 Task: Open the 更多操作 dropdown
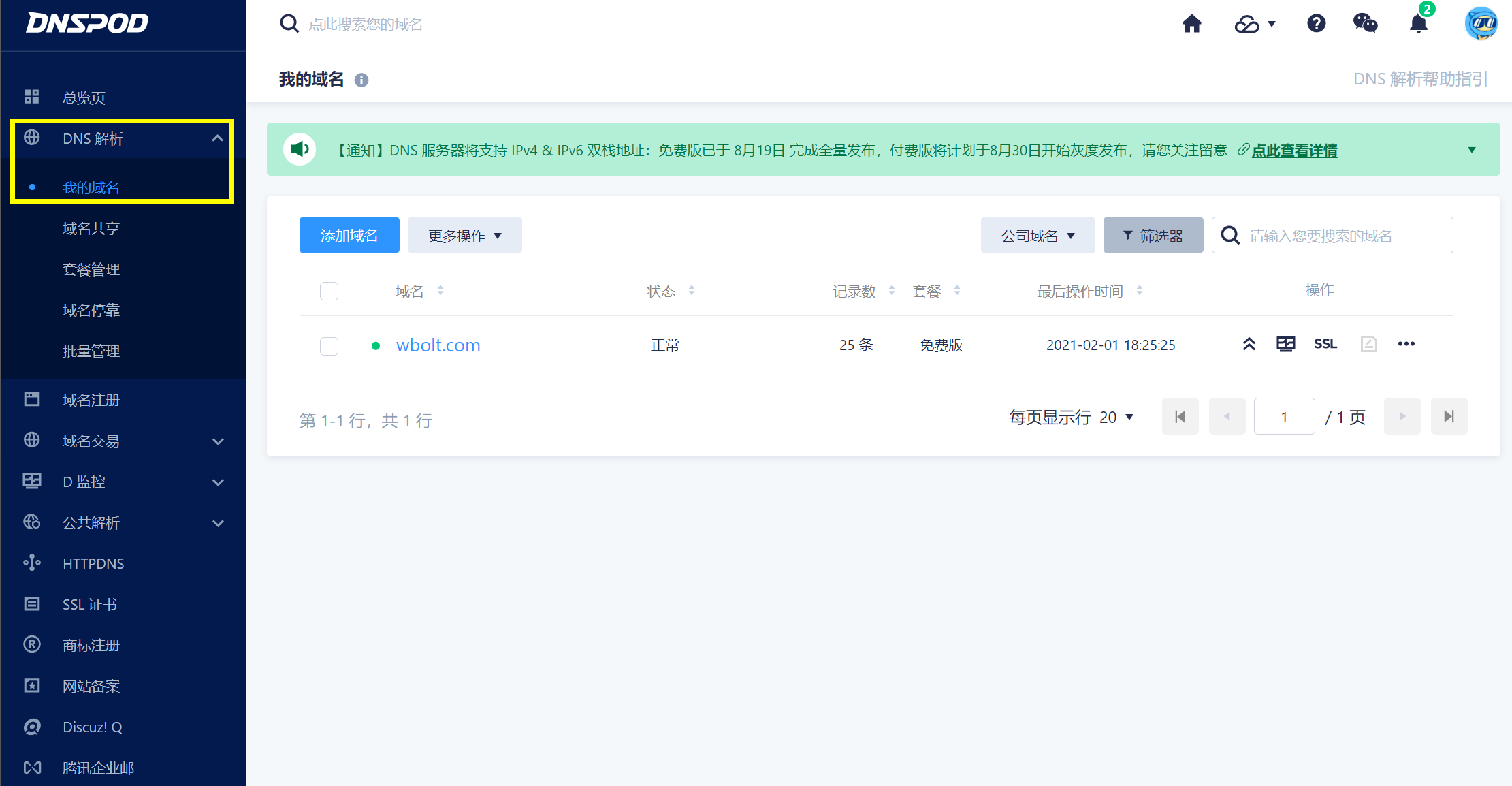pos(464,236)
